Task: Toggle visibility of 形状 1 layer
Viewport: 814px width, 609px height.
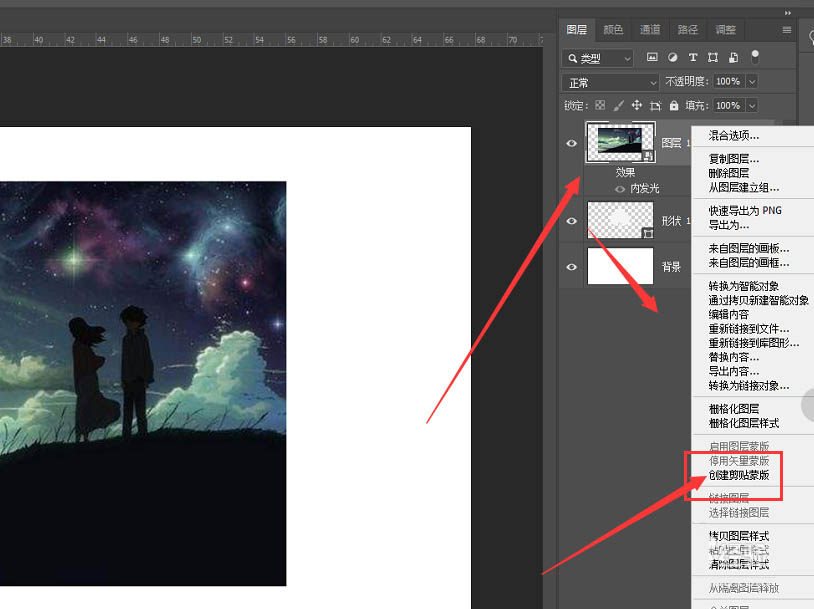Action: pos(571,220)
